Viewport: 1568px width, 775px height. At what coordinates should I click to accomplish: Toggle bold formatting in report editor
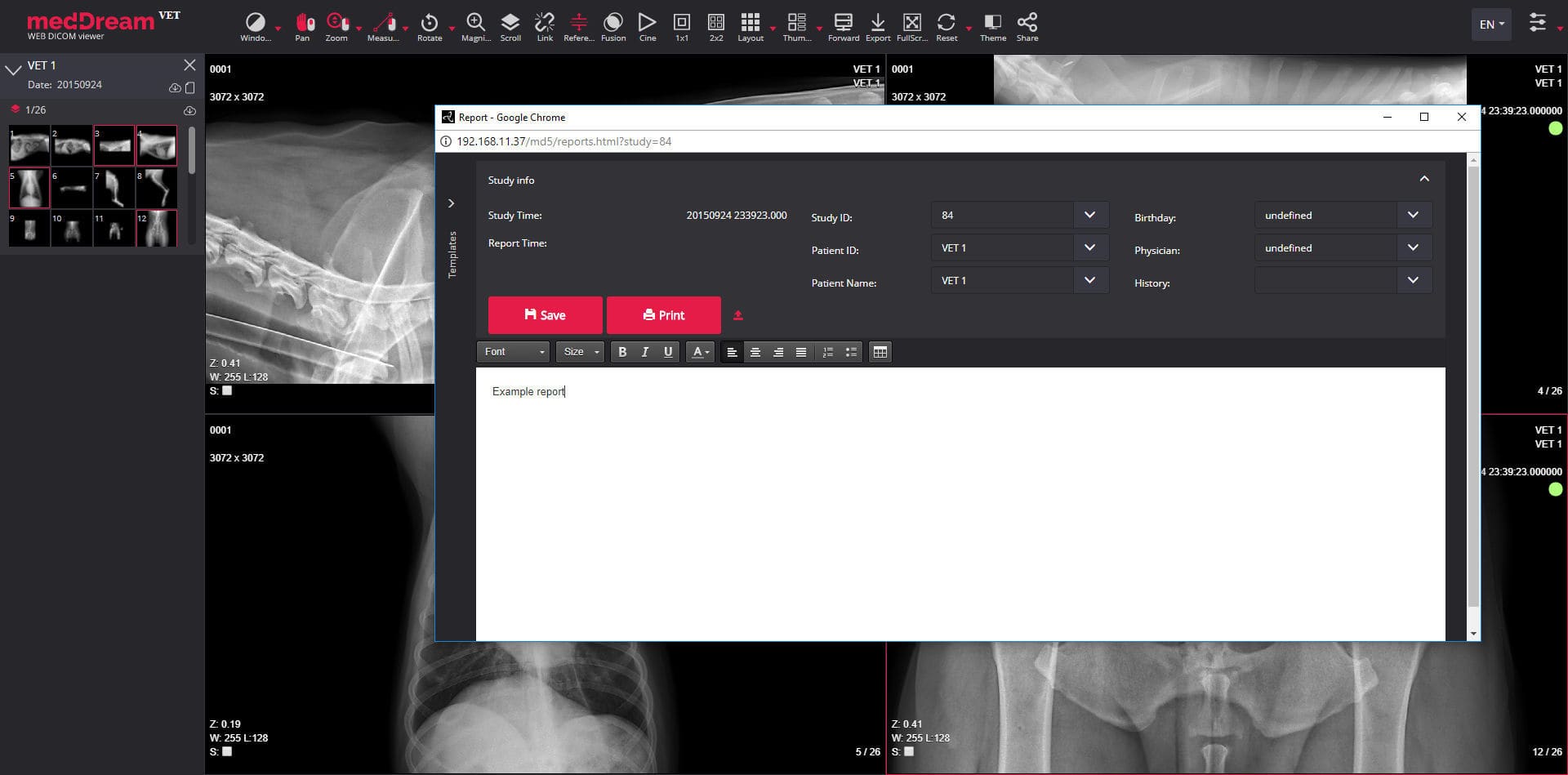pyautogui.click(x=622, y=352)
